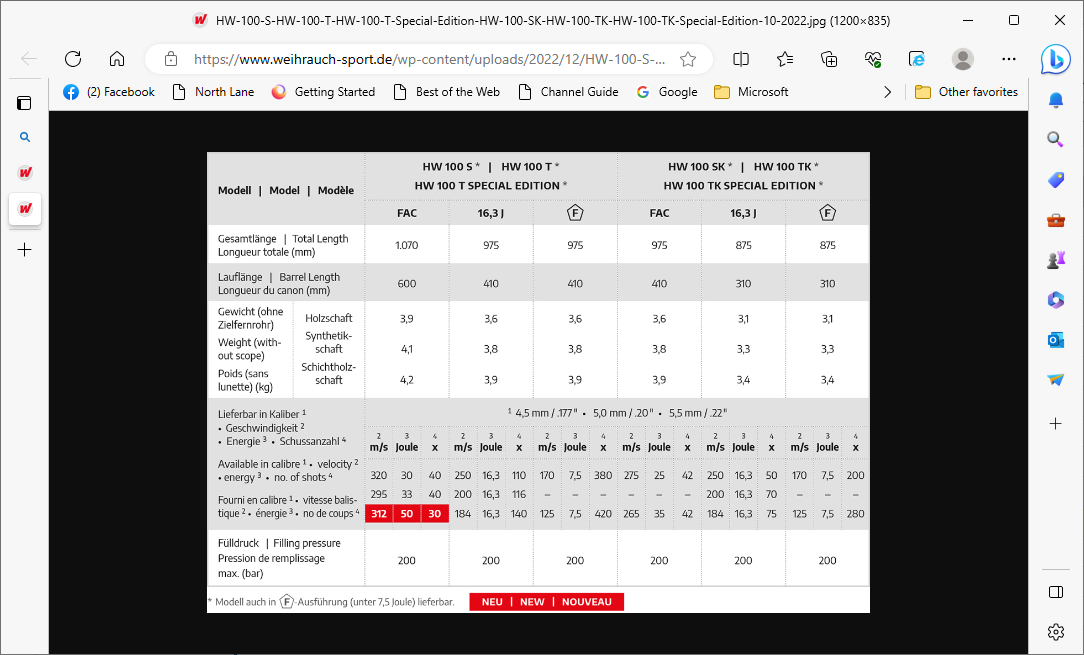Select the active Weihrauch image tab
1084x655 pixels.
[x=25, y=208]
